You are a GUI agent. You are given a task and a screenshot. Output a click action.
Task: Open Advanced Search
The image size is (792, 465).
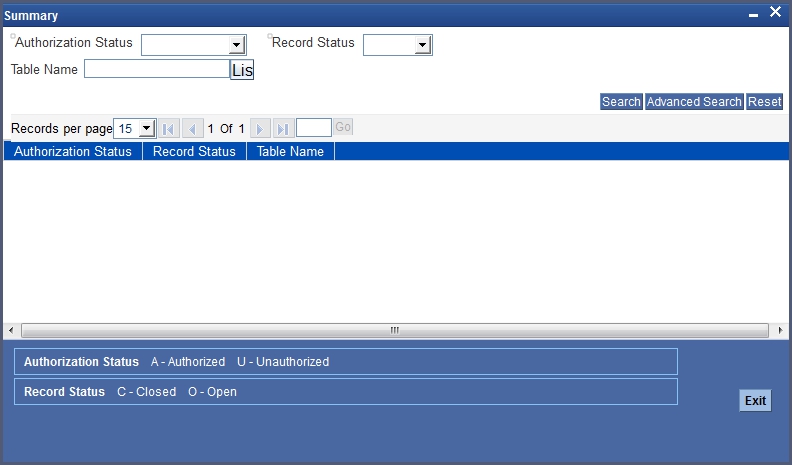pyautogui.click(x=694, y=101)
